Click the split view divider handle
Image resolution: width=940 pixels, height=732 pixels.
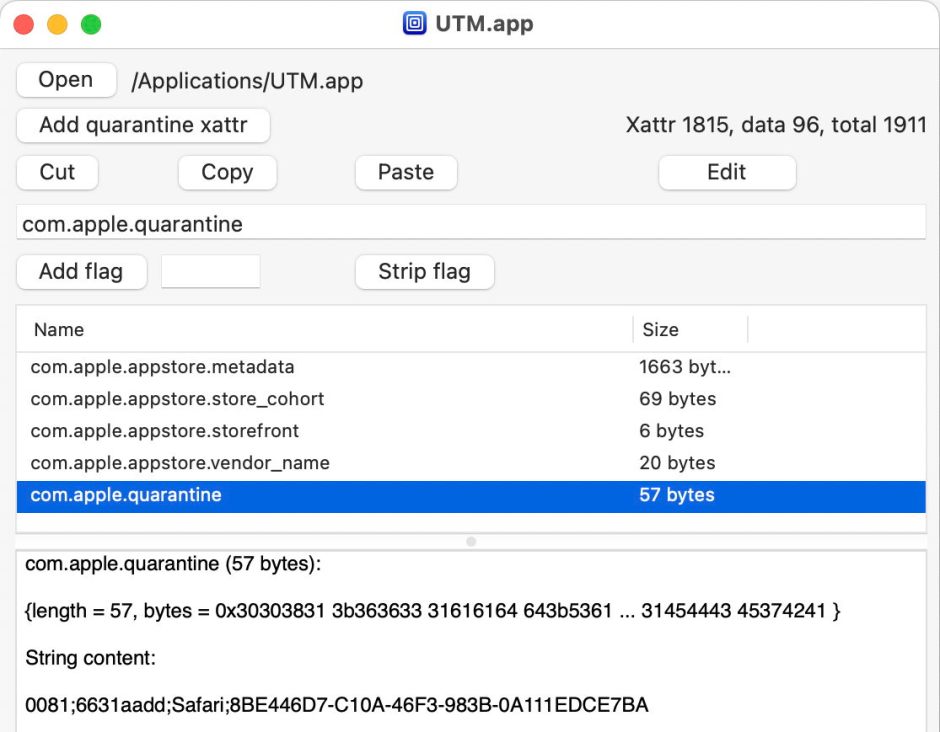[471, 541]
